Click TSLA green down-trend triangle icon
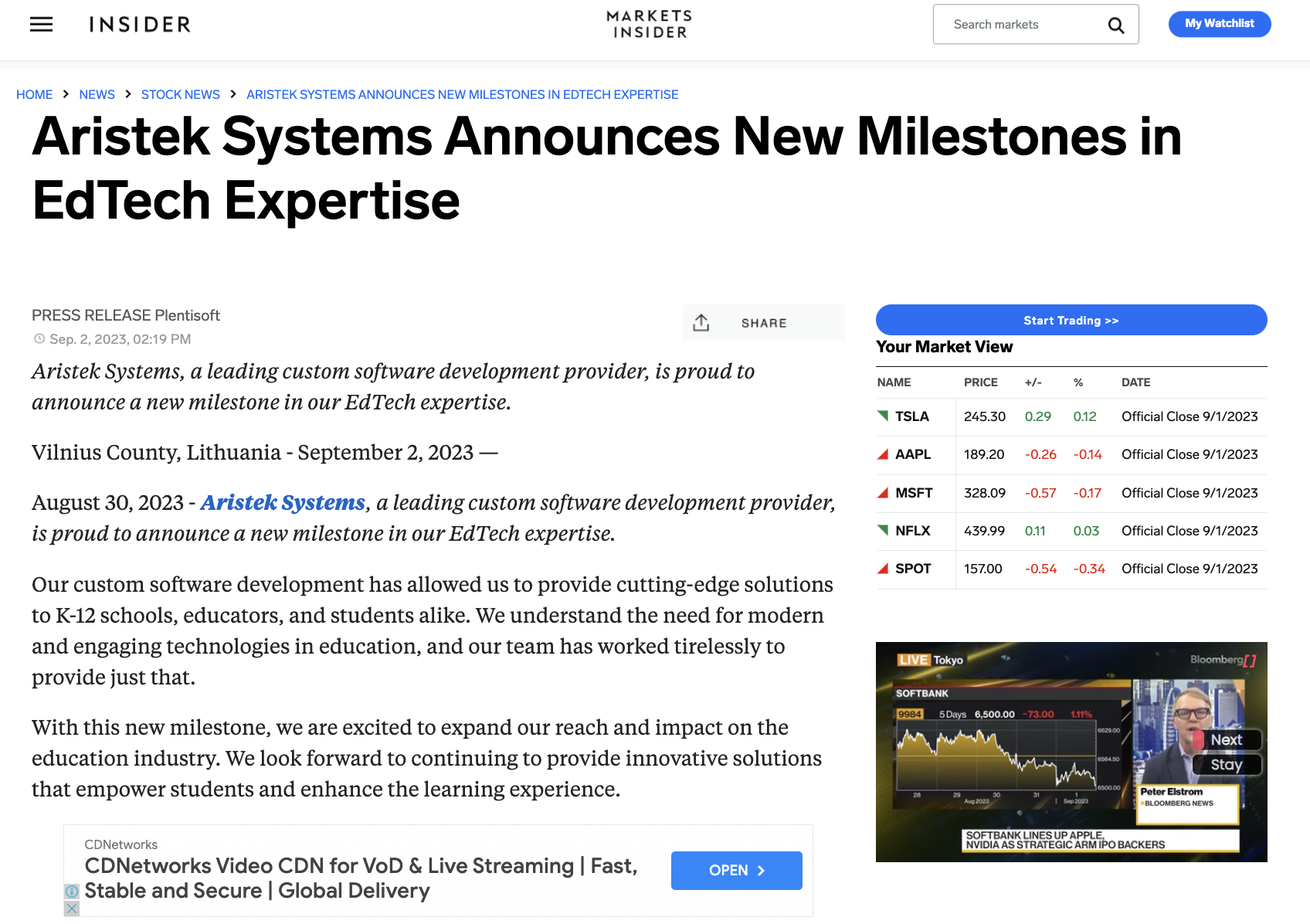Viewport: 1310px width, 924px height. (x=883, y=416)
